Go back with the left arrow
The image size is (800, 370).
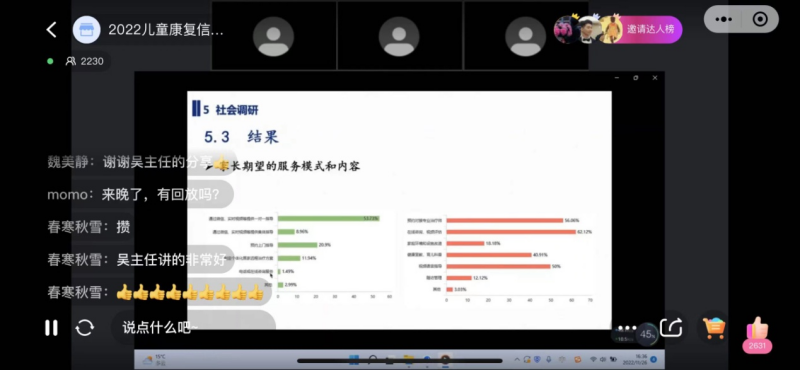coord(52,30)
